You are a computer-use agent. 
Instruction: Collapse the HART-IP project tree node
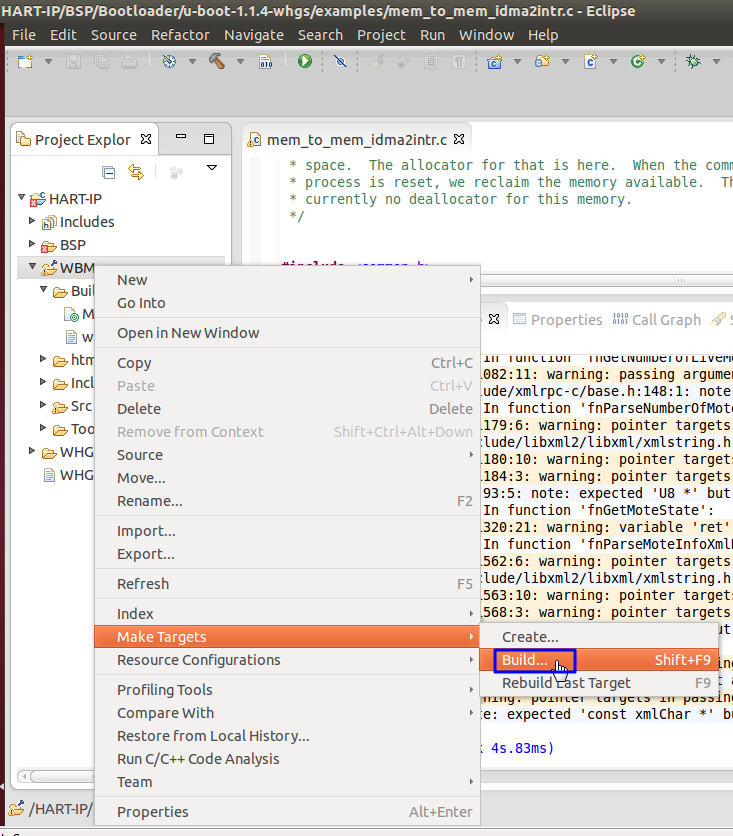point(23,198)
